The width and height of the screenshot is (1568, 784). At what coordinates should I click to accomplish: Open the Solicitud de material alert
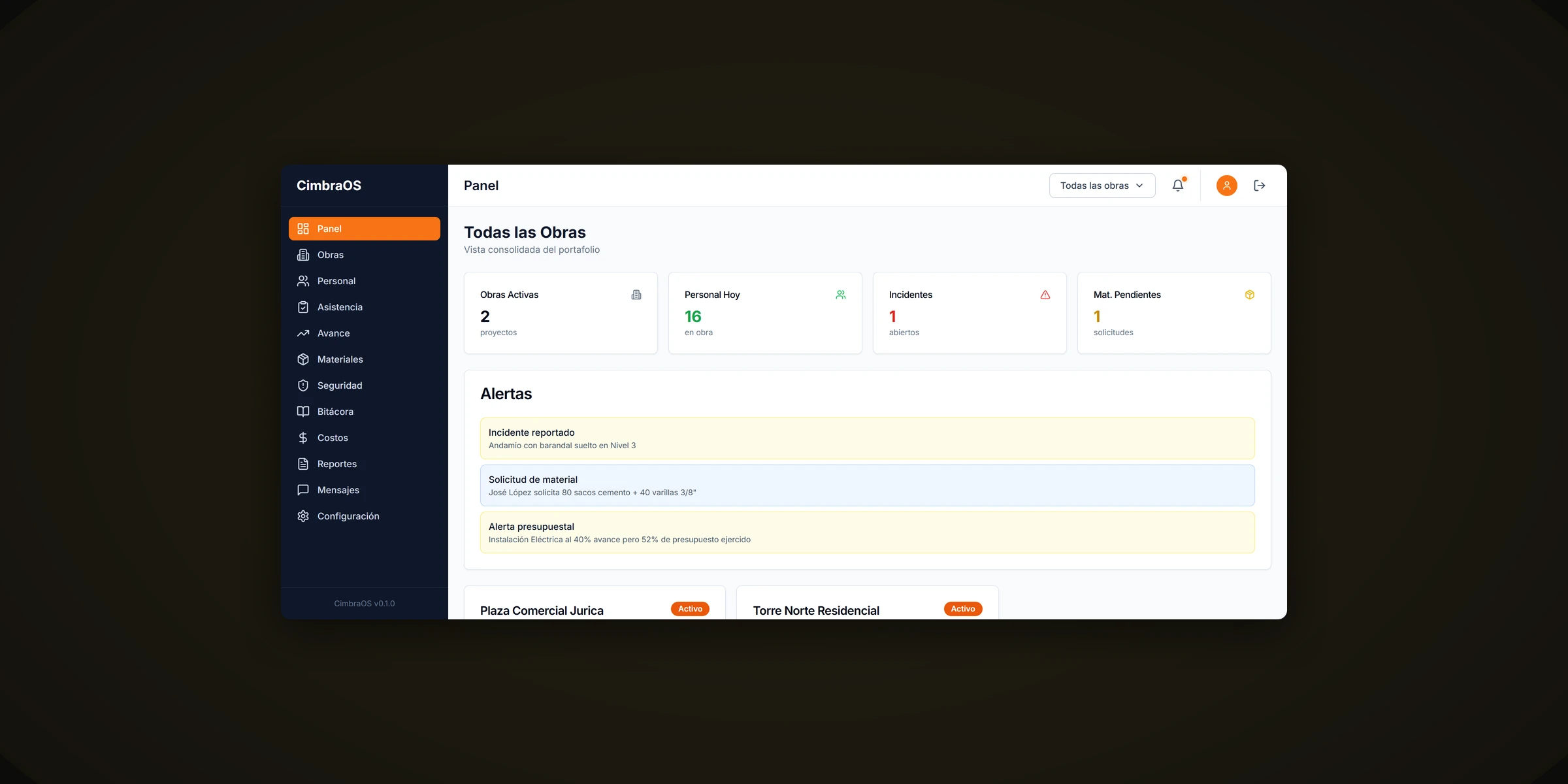click(867, 485)
